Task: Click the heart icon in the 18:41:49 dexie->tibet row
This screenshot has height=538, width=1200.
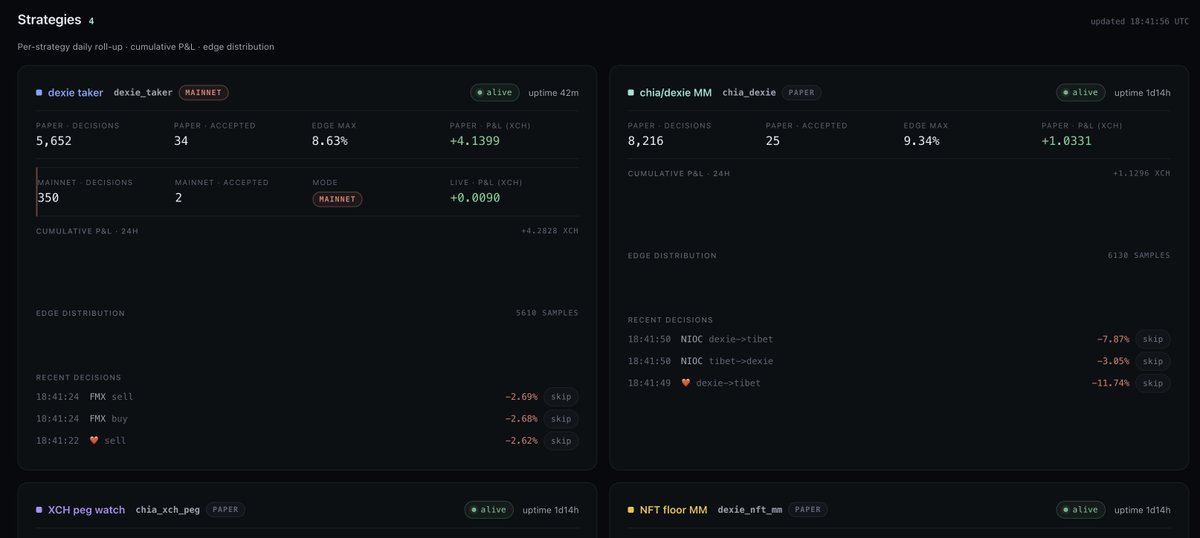Action: [x=687, y=383]
